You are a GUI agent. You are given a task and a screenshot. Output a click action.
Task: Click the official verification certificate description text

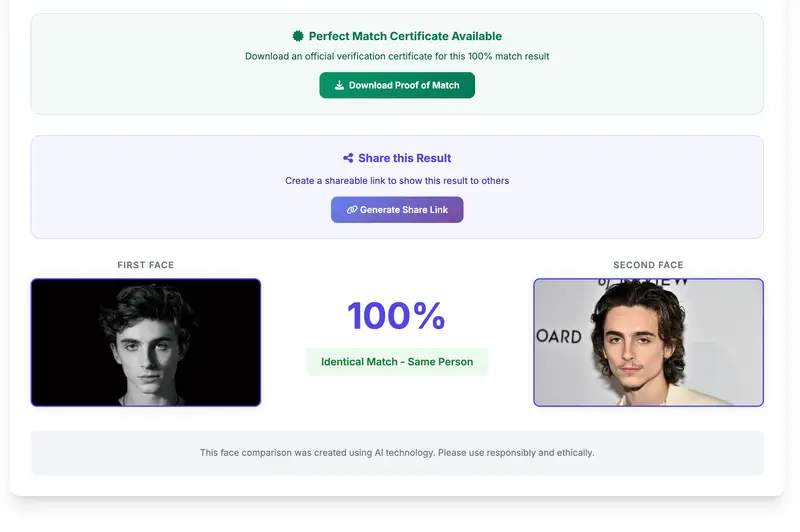397,57
